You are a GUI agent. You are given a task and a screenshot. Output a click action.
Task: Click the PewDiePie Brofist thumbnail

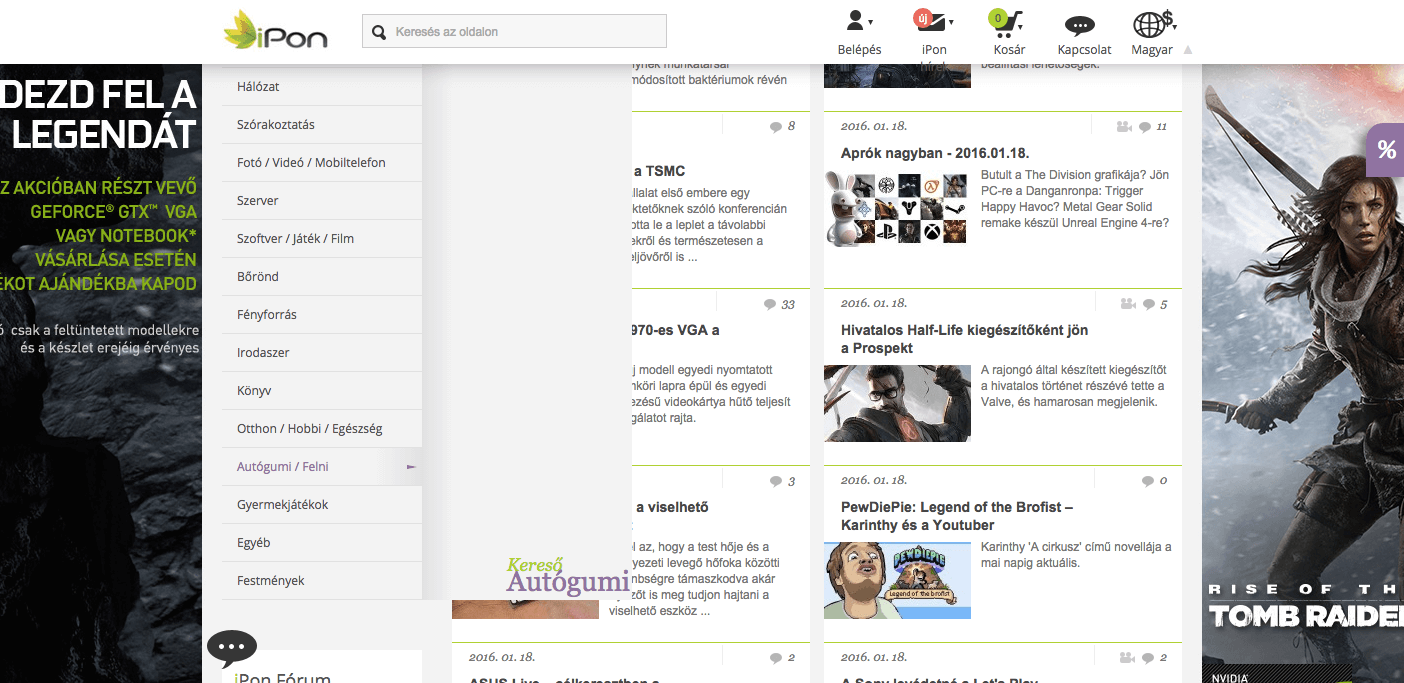[x=897, y=580]
